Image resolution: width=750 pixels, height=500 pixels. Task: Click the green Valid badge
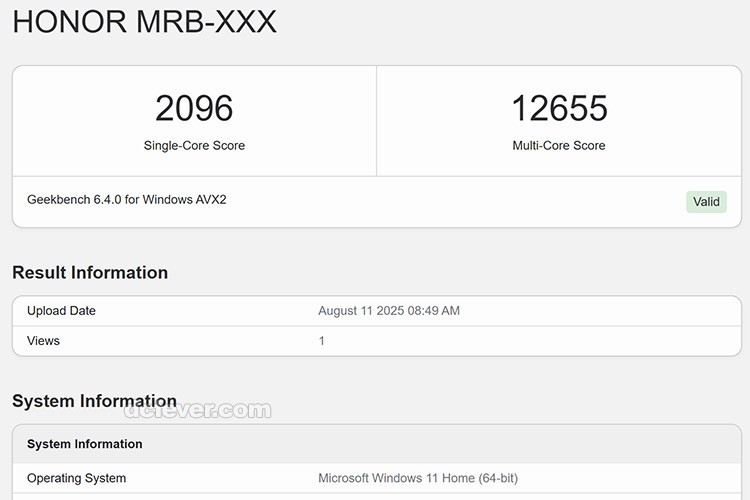coord(706,201)
